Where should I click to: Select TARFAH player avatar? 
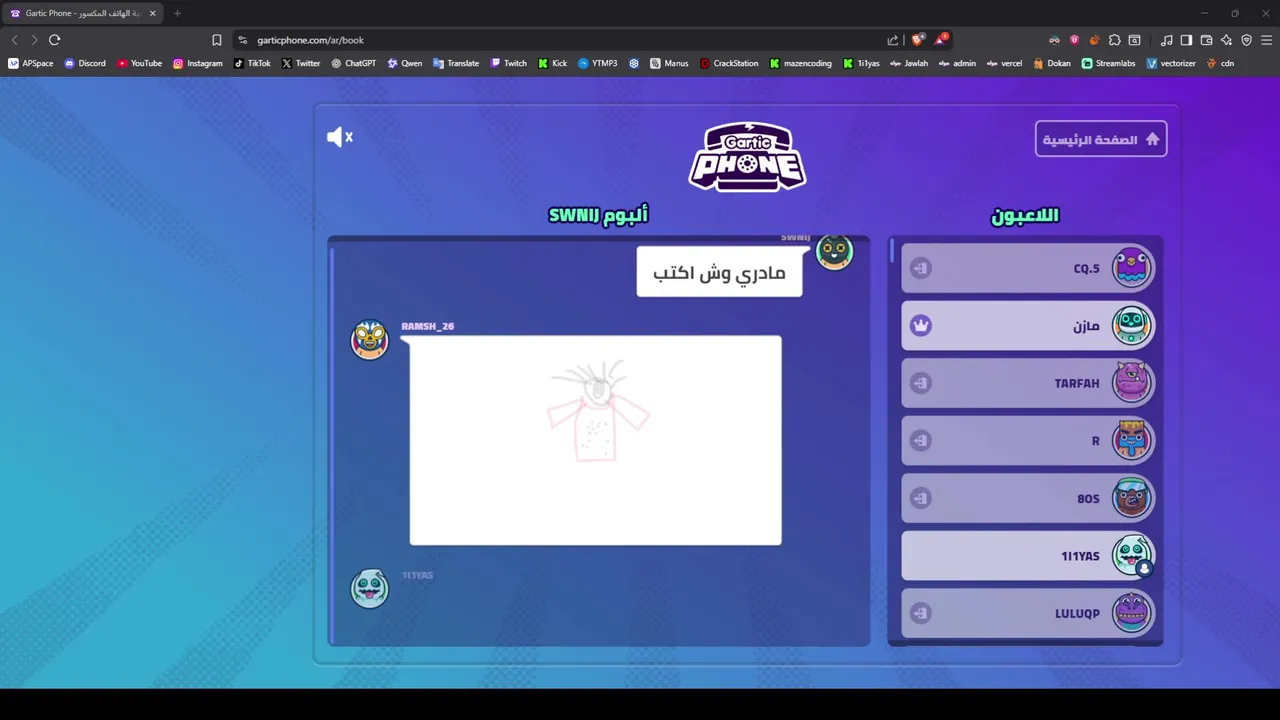[x=1132, y=383]
